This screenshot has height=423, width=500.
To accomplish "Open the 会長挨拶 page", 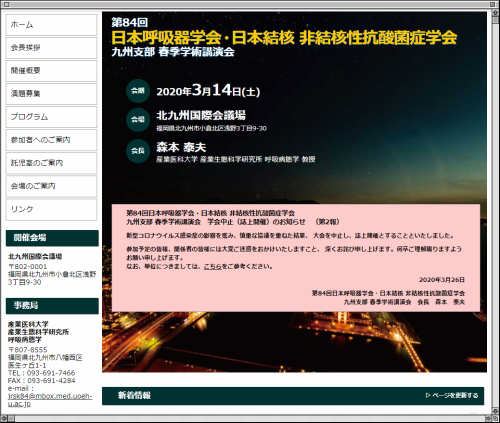I will [x=51, y=48].
